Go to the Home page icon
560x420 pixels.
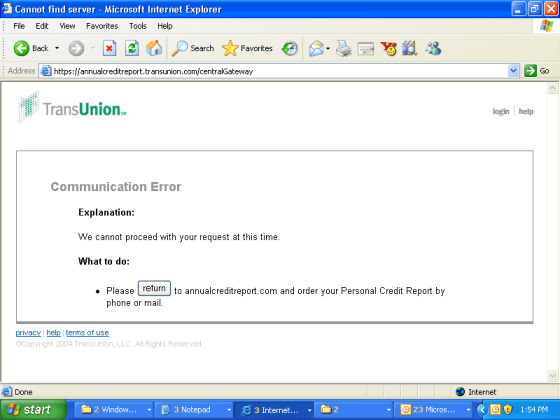(154, 48)
